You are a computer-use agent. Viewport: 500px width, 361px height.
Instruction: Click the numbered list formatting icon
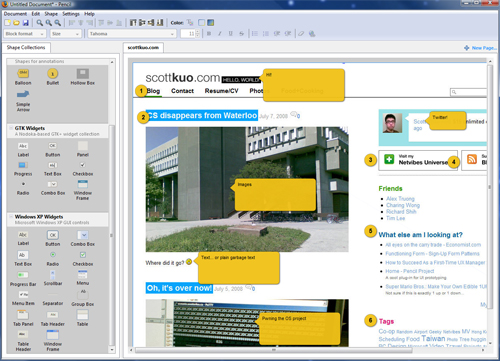pos(266,33)
